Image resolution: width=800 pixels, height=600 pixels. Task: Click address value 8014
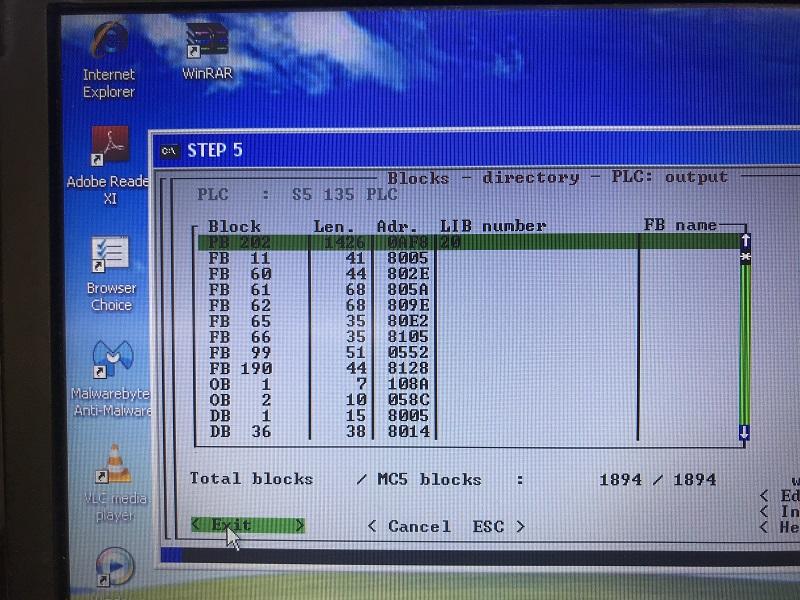point(408,432)
